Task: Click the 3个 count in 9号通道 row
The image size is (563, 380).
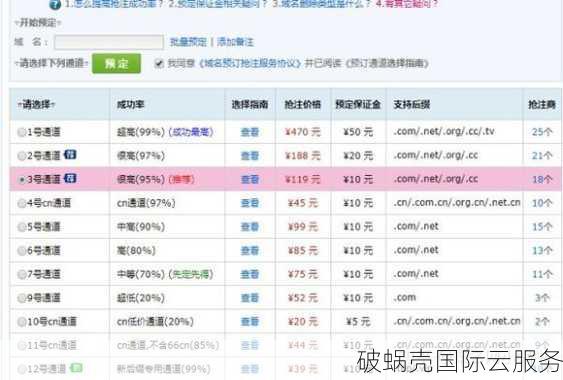Action: click(x=542, y=298)
